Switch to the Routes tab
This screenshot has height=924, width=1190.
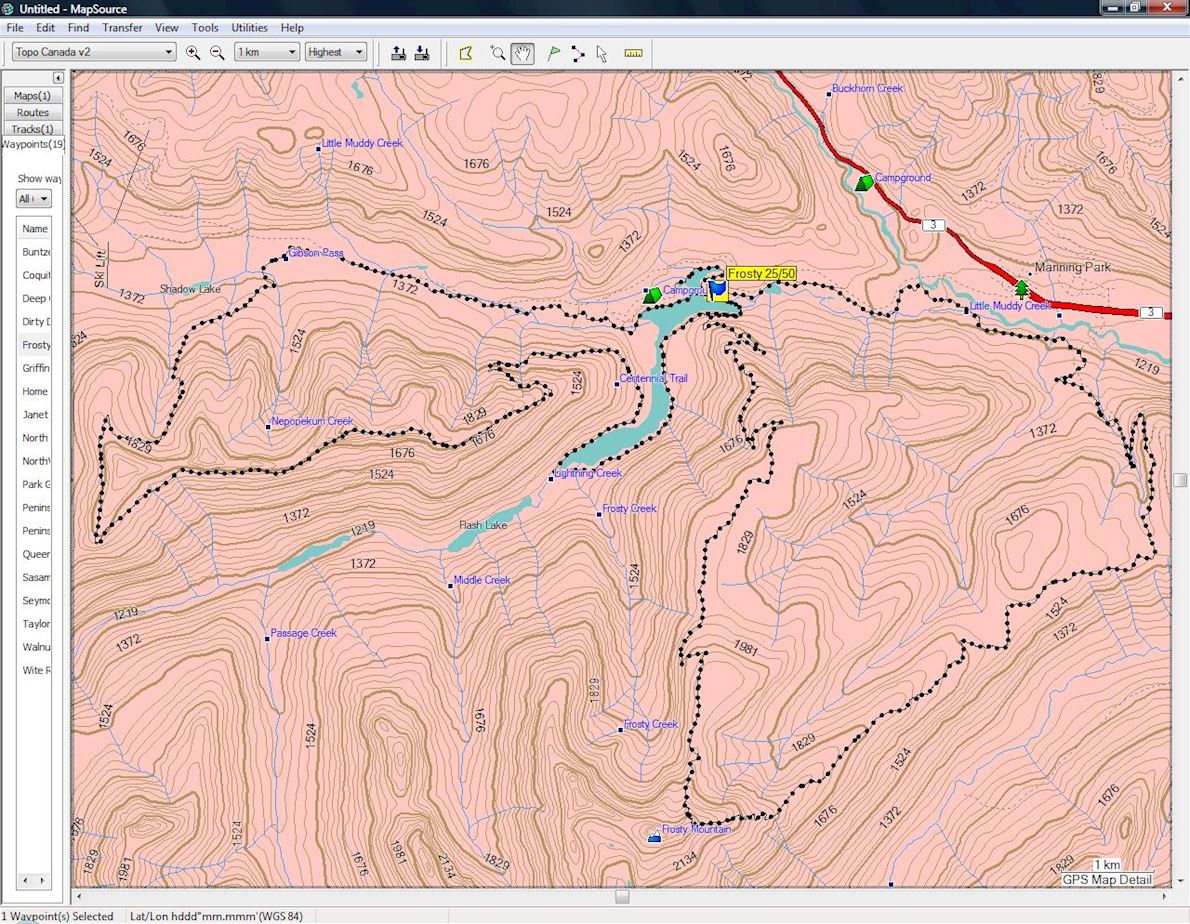click(33, 112)
